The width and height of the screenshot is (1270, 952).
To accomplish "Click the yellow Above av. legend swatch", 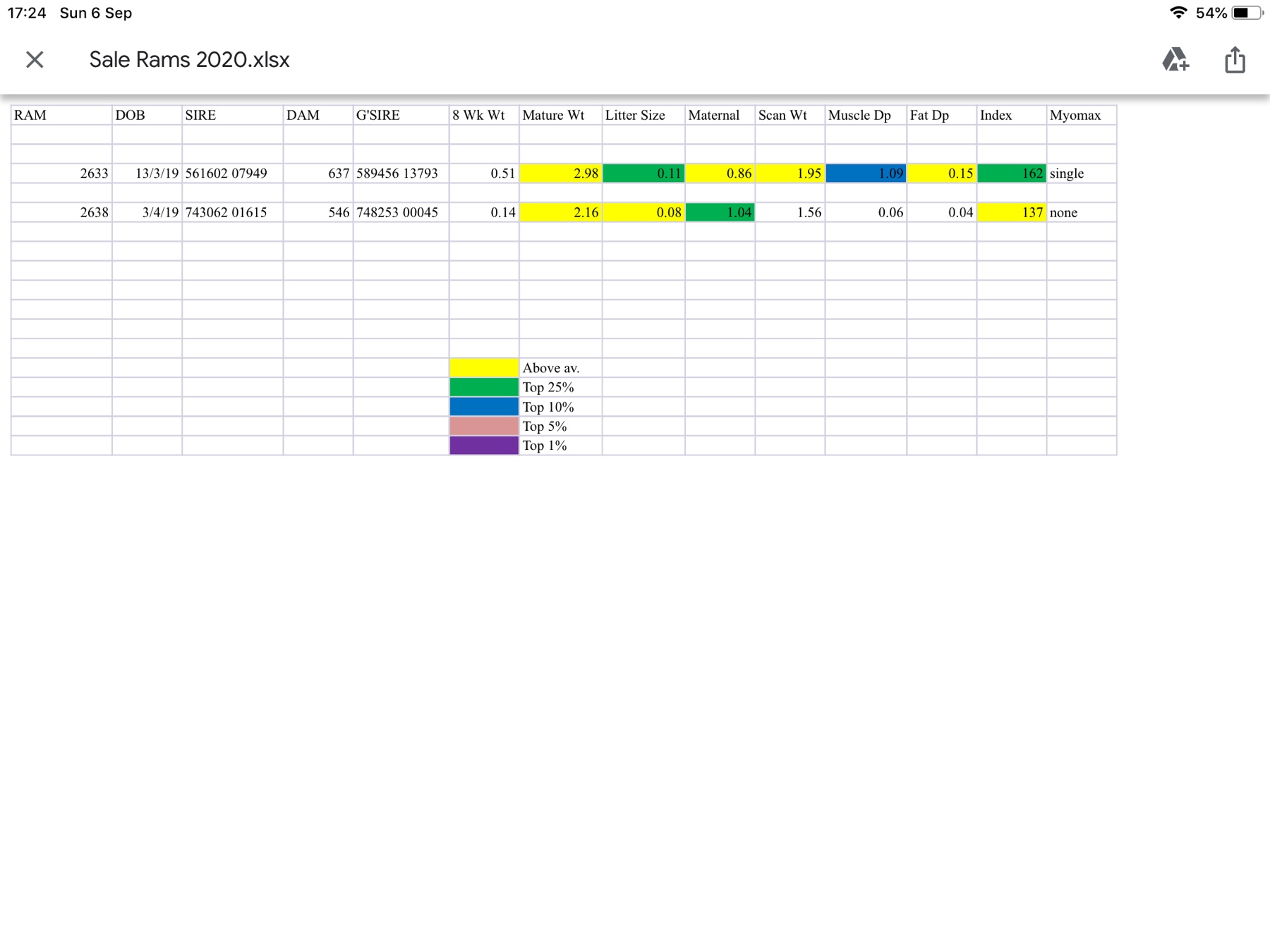I will tap(483, 367).
